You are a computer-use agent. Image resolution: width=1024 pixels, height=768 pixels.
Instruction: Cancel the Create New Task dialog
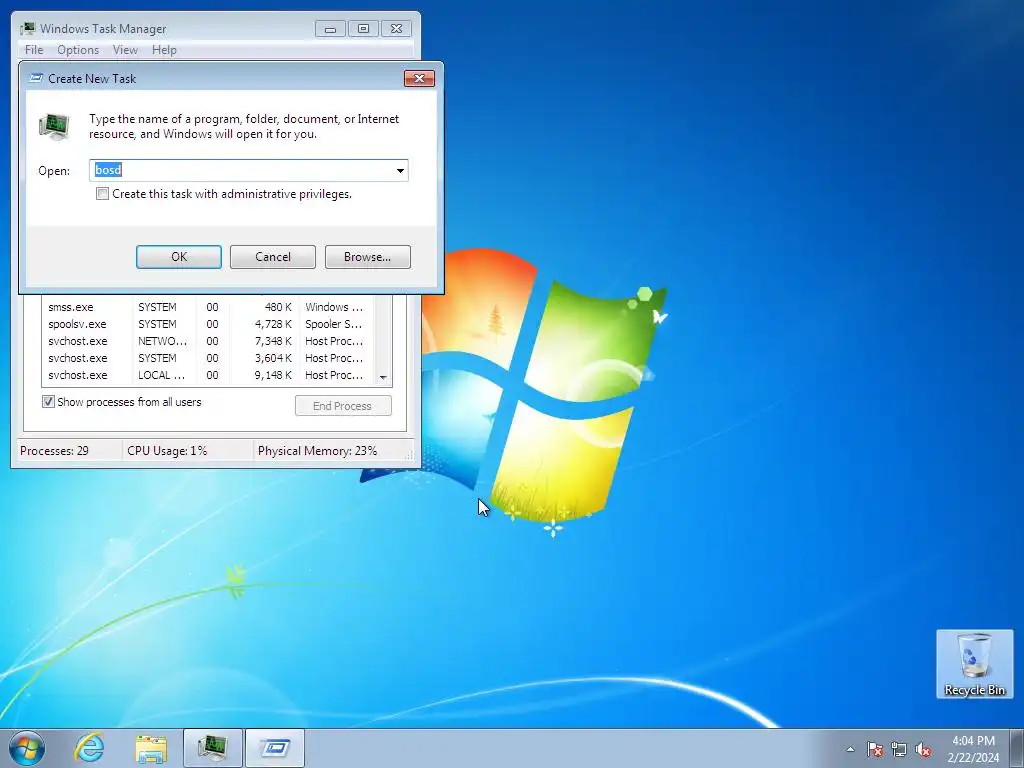273,257
